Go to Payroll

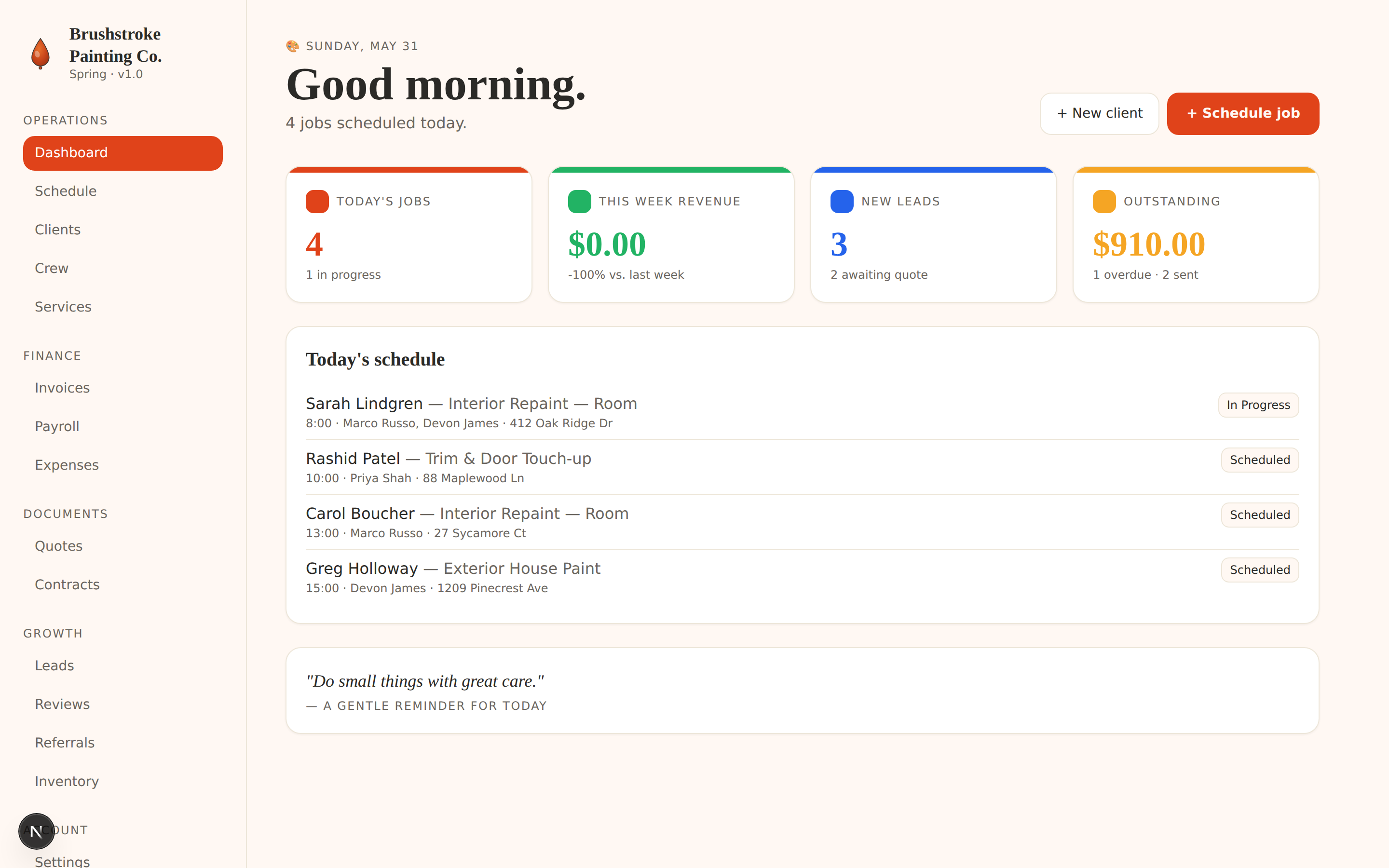coord(123,427)
